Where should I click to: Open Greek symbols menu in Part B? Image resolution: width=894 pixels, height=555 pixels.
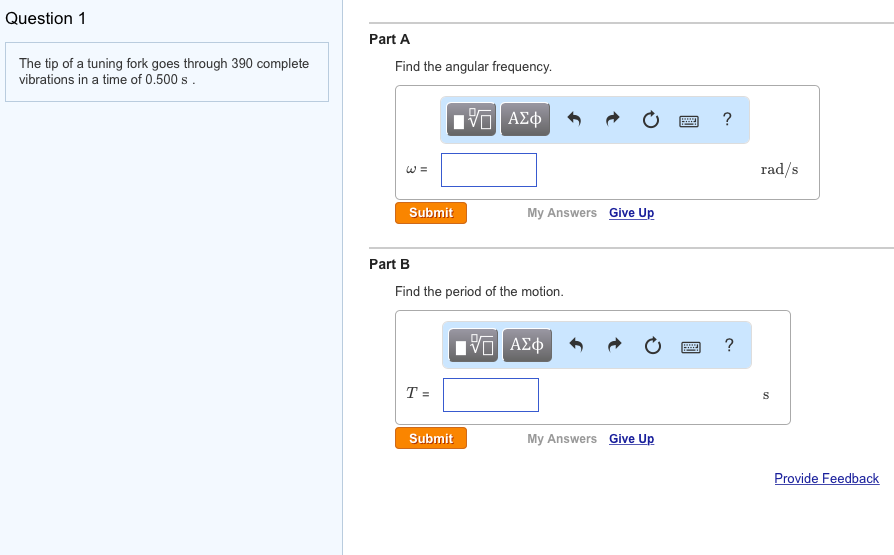(526, 346)
